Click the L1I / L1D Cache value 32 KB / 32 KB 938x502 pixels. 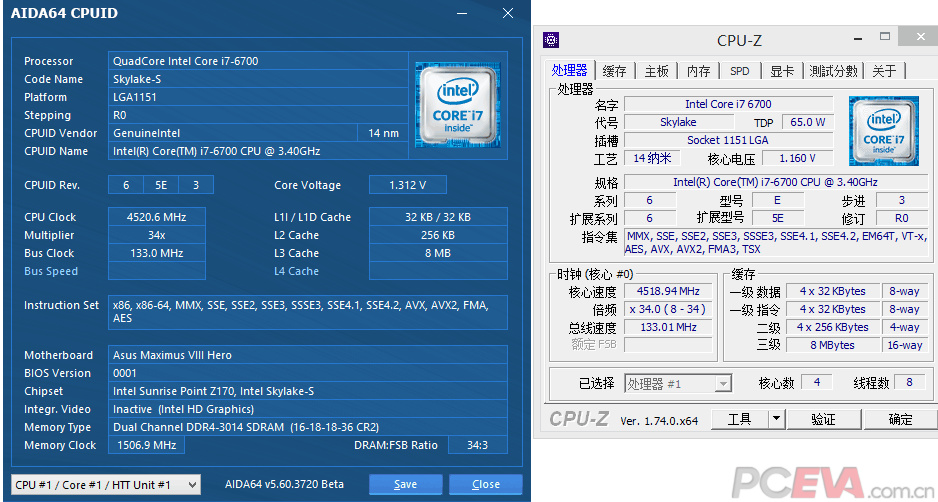tap(438, 217)
